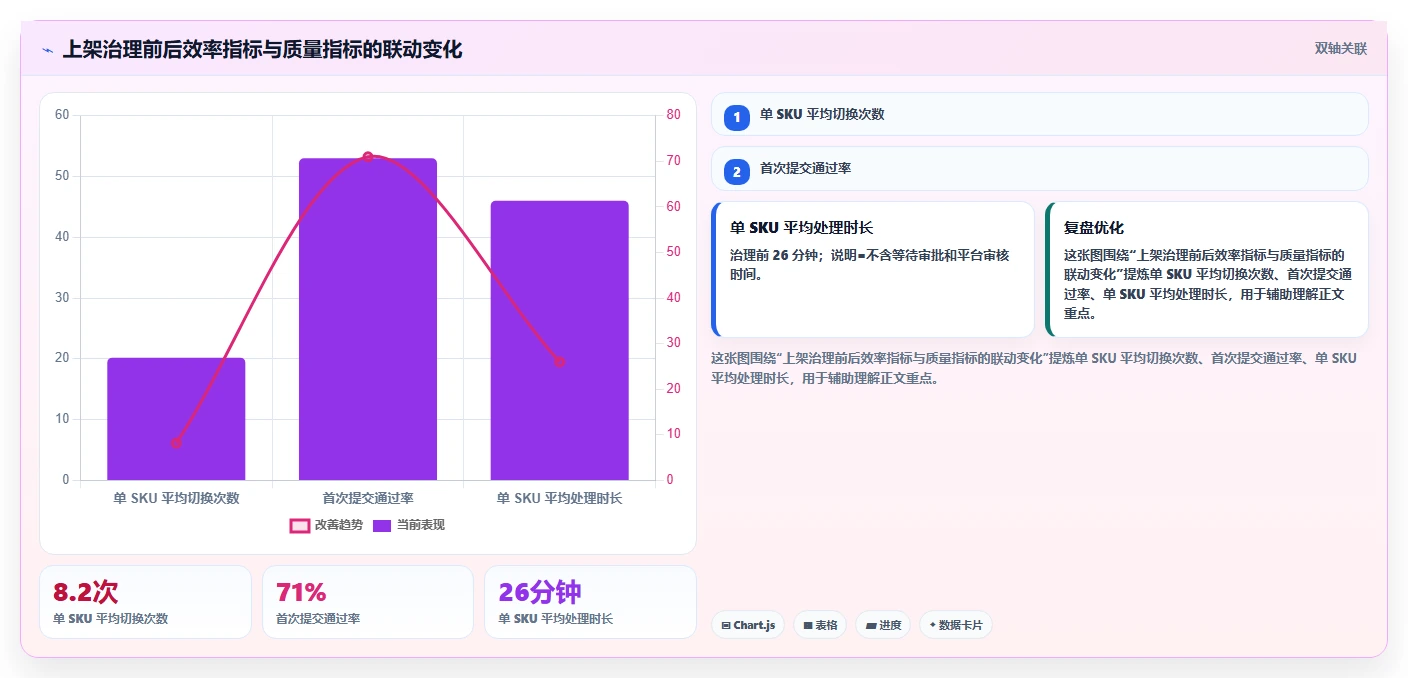Click the title 上架治理前后效率指标与质量指标的联动变化
Viewport: 1408px width, 678px height.
point(262,50)
